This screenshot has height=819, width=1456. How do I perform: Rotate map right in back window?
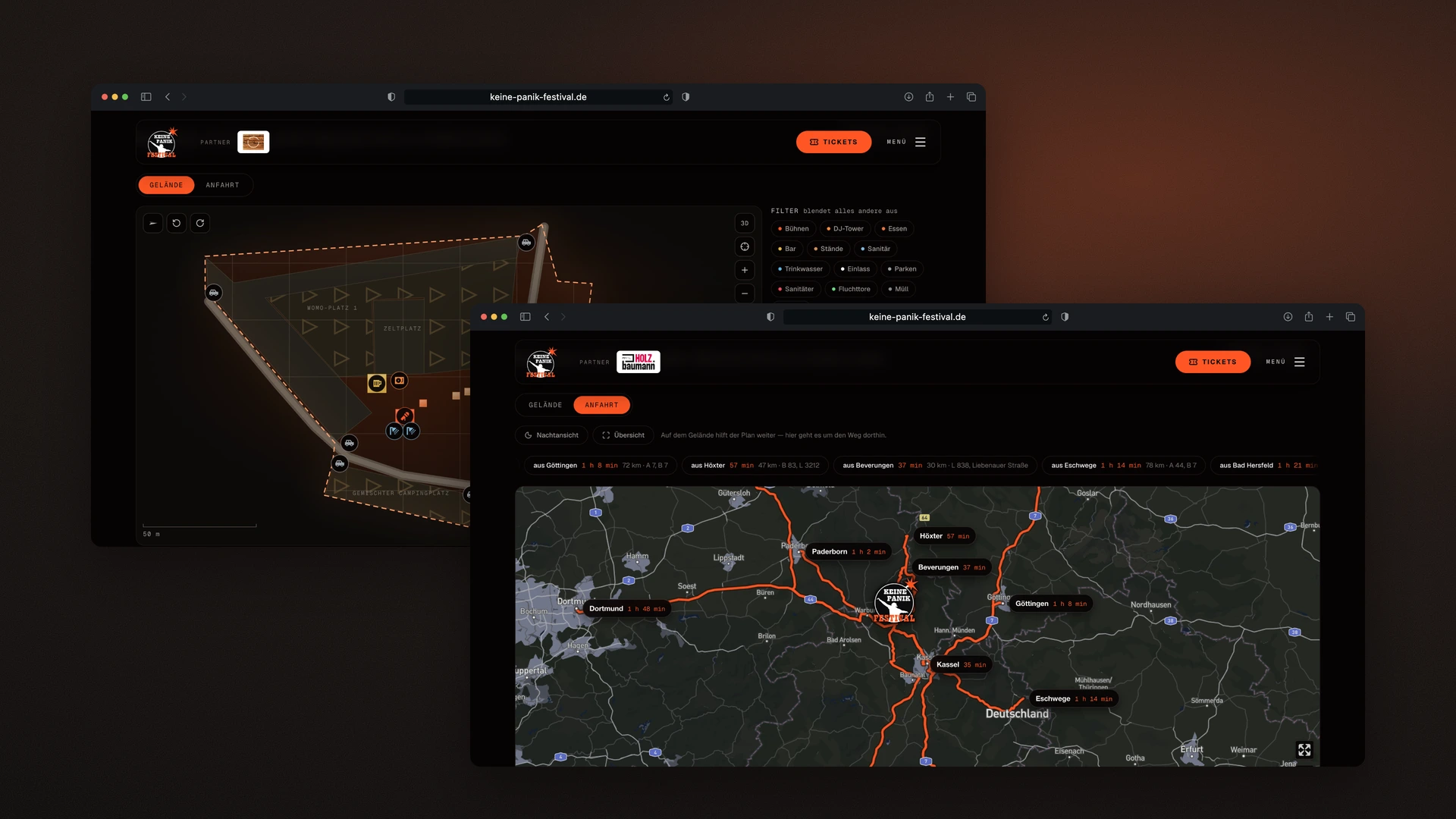[x=200, y=223]
